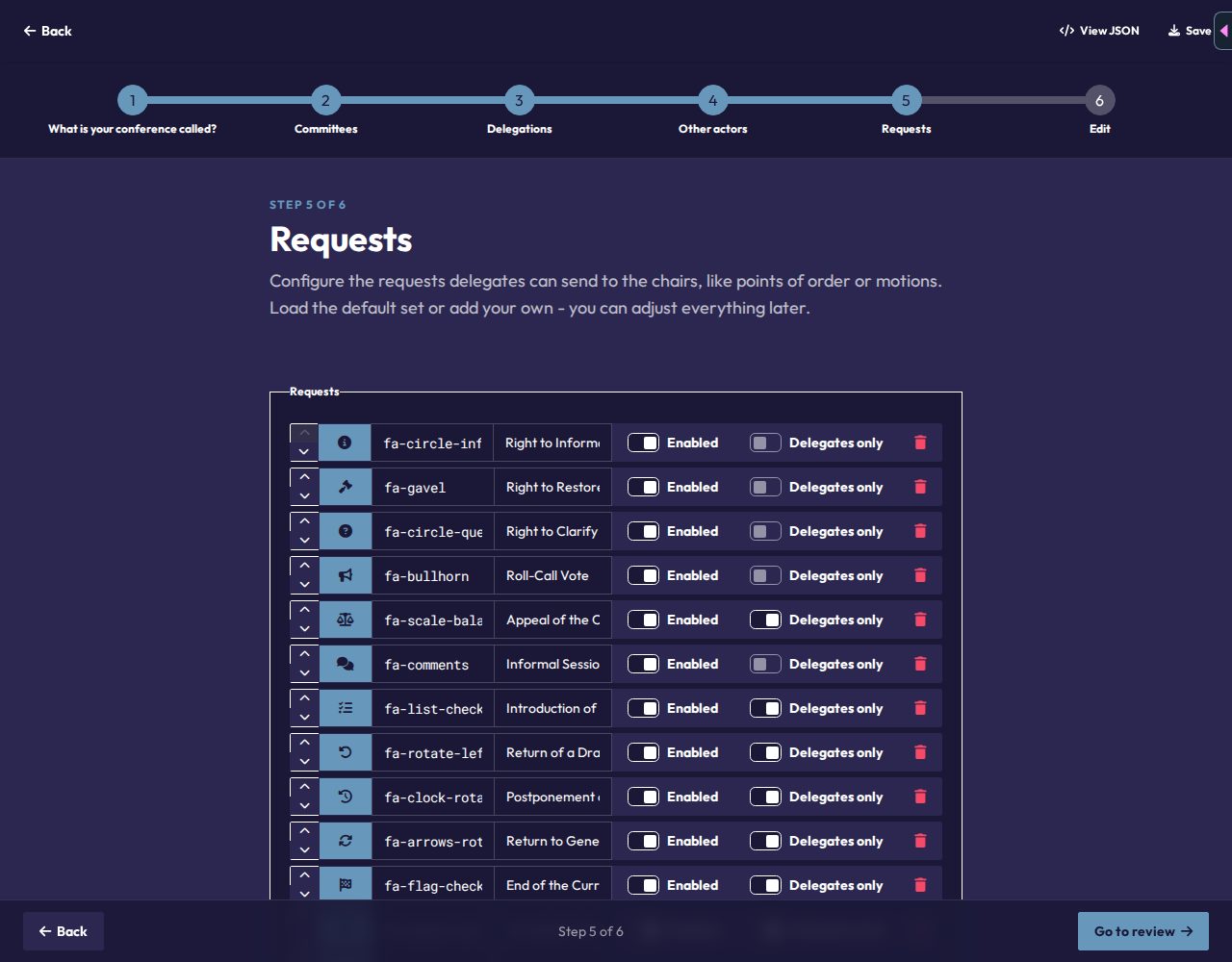The width and height of the screenshot is (1232, 962).
Task: Delete the fa-clock-rota request via trash icon
Action: [x=920, y=797]
